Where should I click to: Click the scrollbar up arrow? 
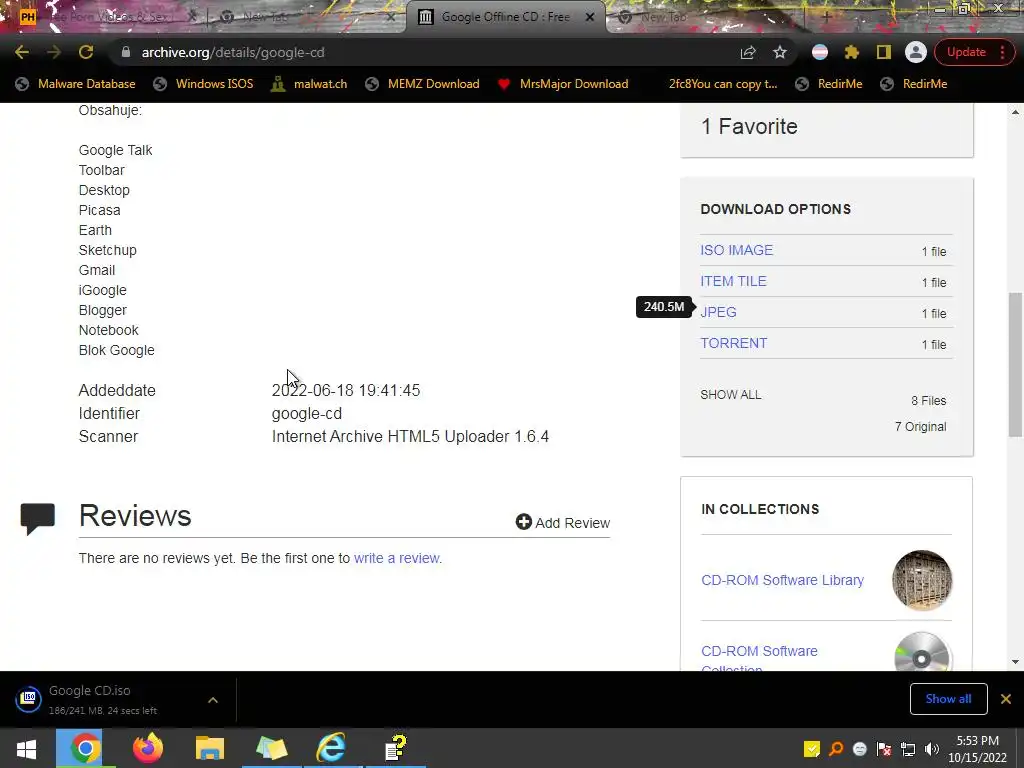(x=1015, y=112)
